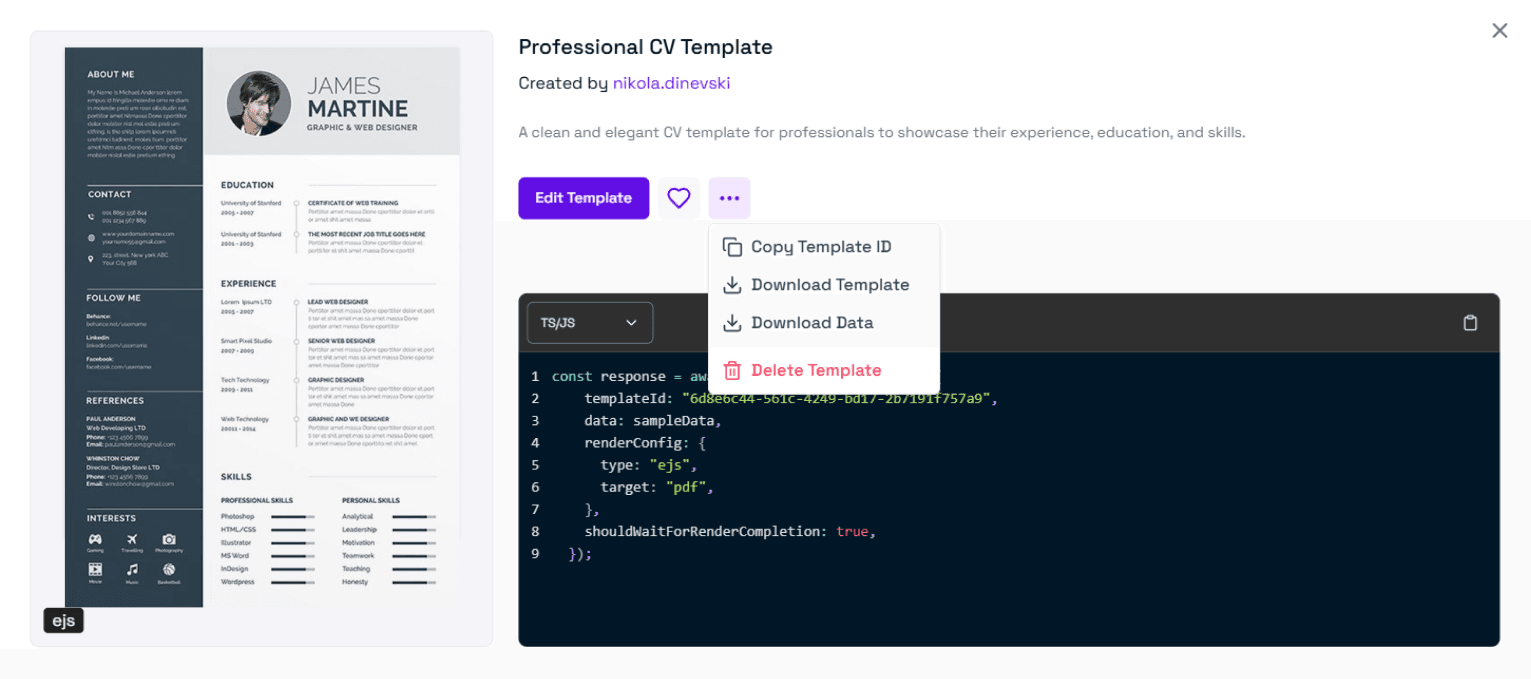Open the nikola.dinevski creator profile link
The width and height of the screenshot is (1531, 679).
(x=671, y=83)
